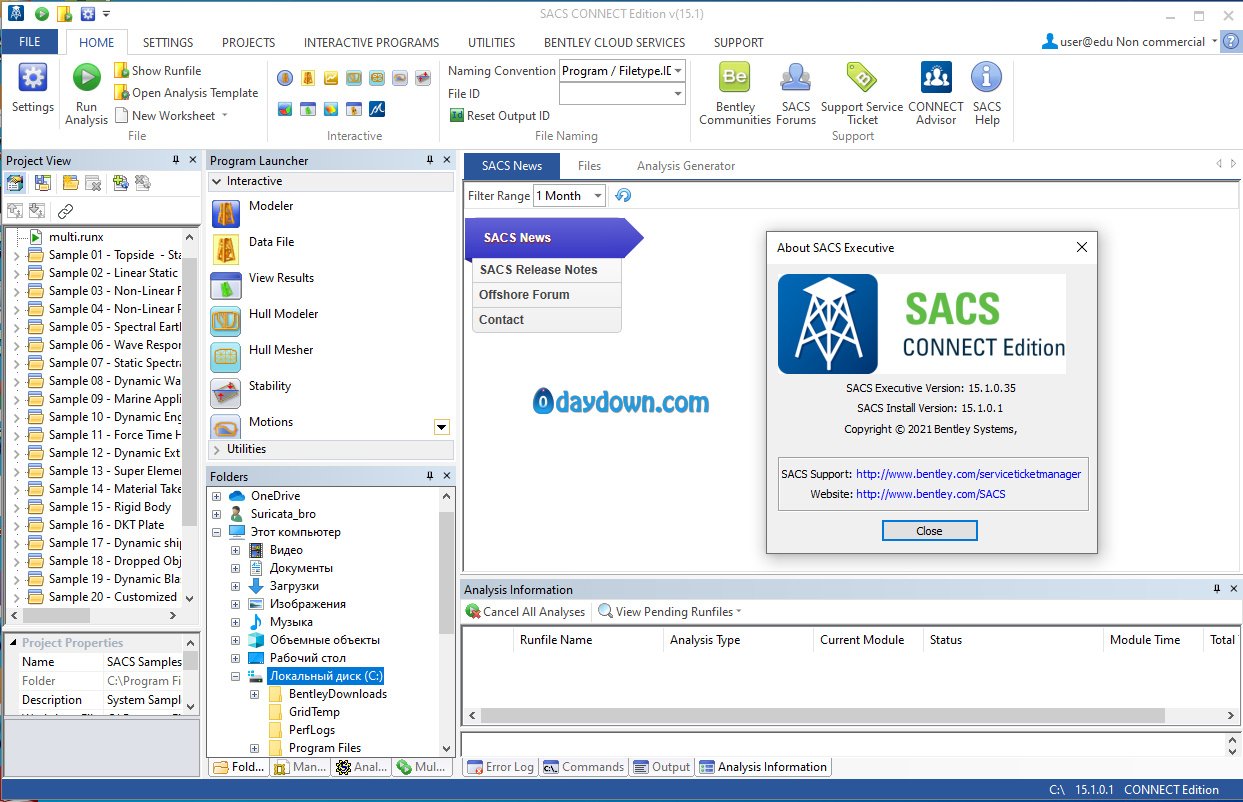Screen dimensions: 1243x802
Task: Expand Sample 01 - Topside tree node
Action: click(15, 255)
